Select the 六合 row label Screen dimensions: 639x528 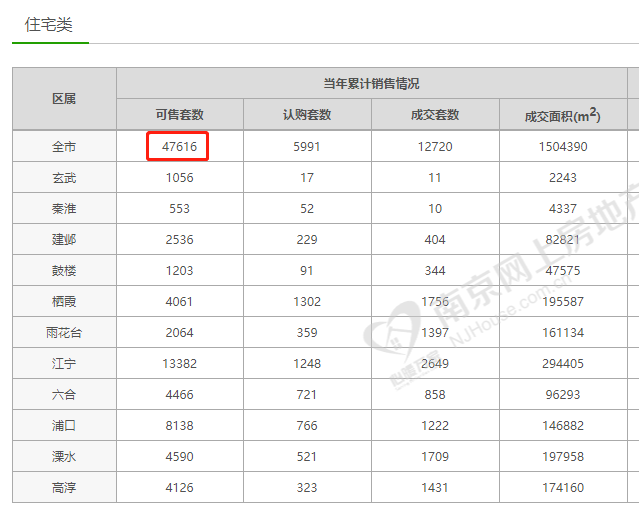tap(64, 394)
